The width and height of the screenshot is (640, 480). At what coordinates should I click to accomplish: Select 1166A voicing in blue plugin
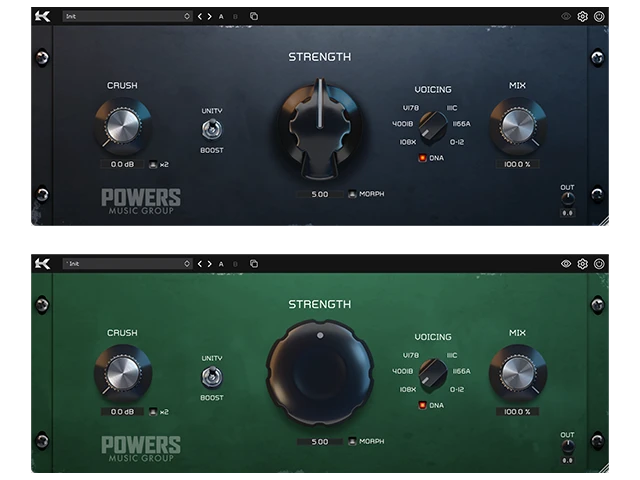pos(462,124)
